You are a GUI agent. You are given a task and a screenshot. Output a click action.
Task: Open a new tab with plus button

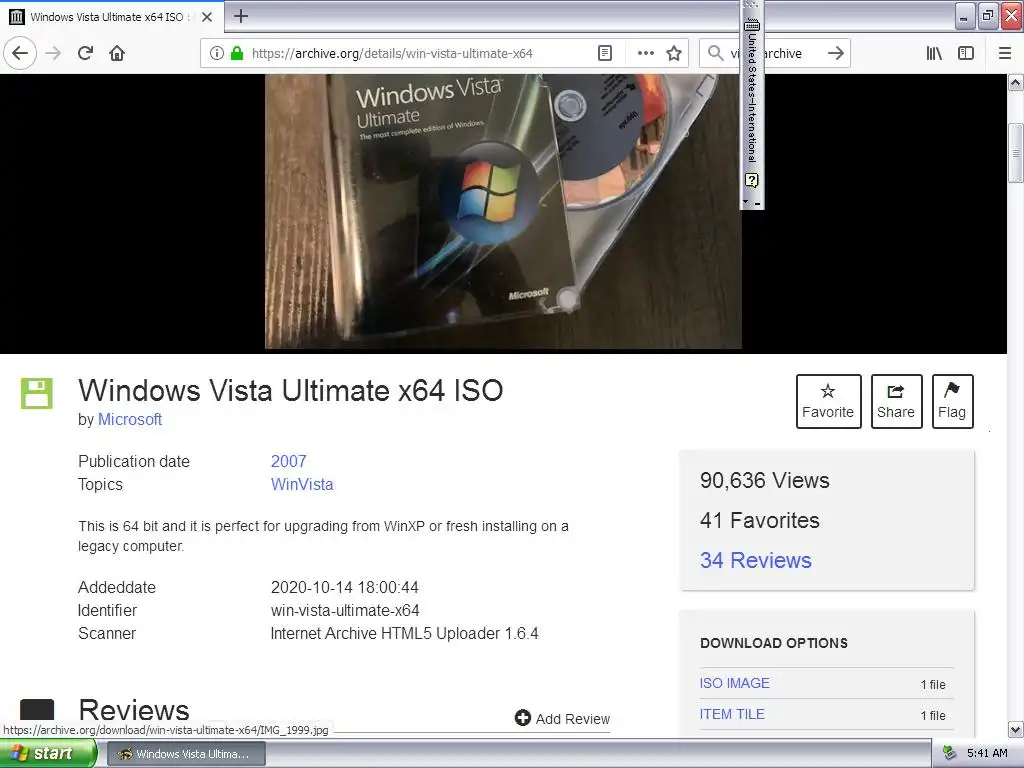pyautogui.click(x=240, y=16)
